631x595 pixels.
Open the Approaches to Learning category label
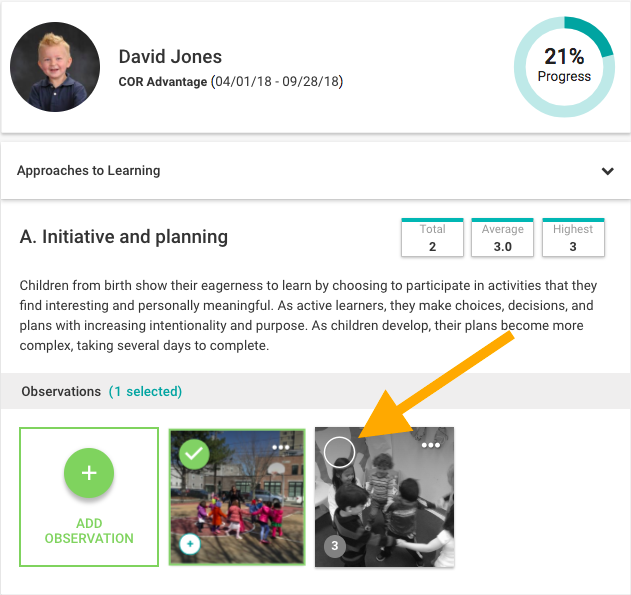tap(88, 171)
